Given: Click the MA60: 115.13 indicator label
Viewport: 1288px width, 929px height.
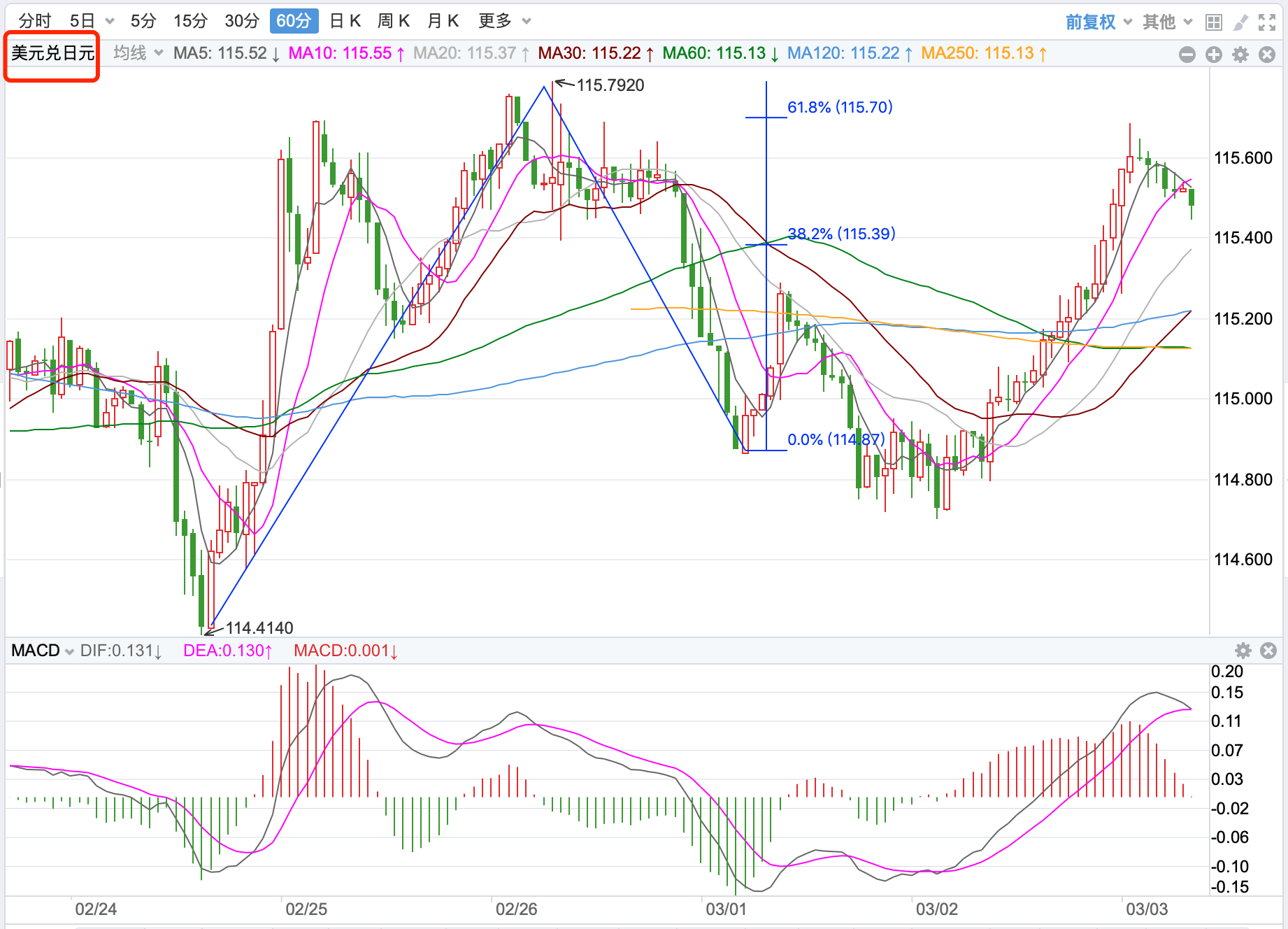Looking at the screenshot, I should (721, 53).
